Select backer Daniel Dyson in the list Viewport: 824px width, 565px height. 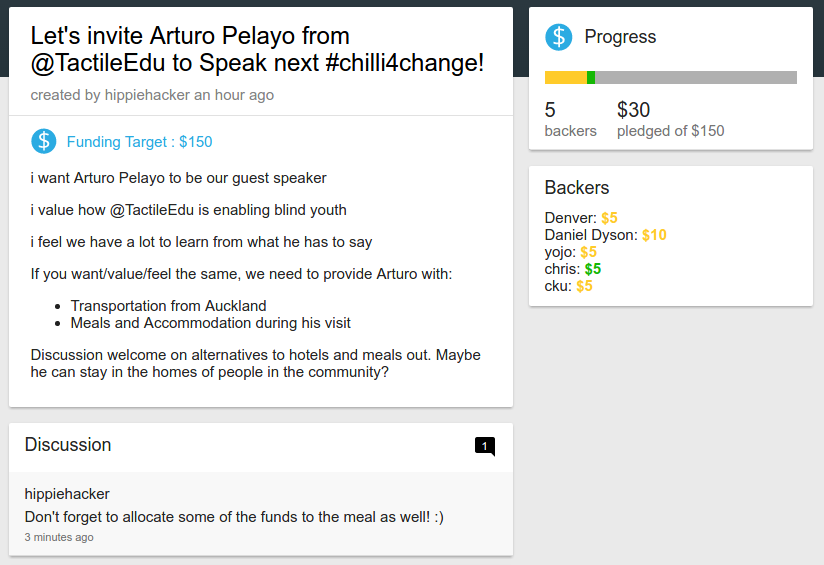(590, 235)
